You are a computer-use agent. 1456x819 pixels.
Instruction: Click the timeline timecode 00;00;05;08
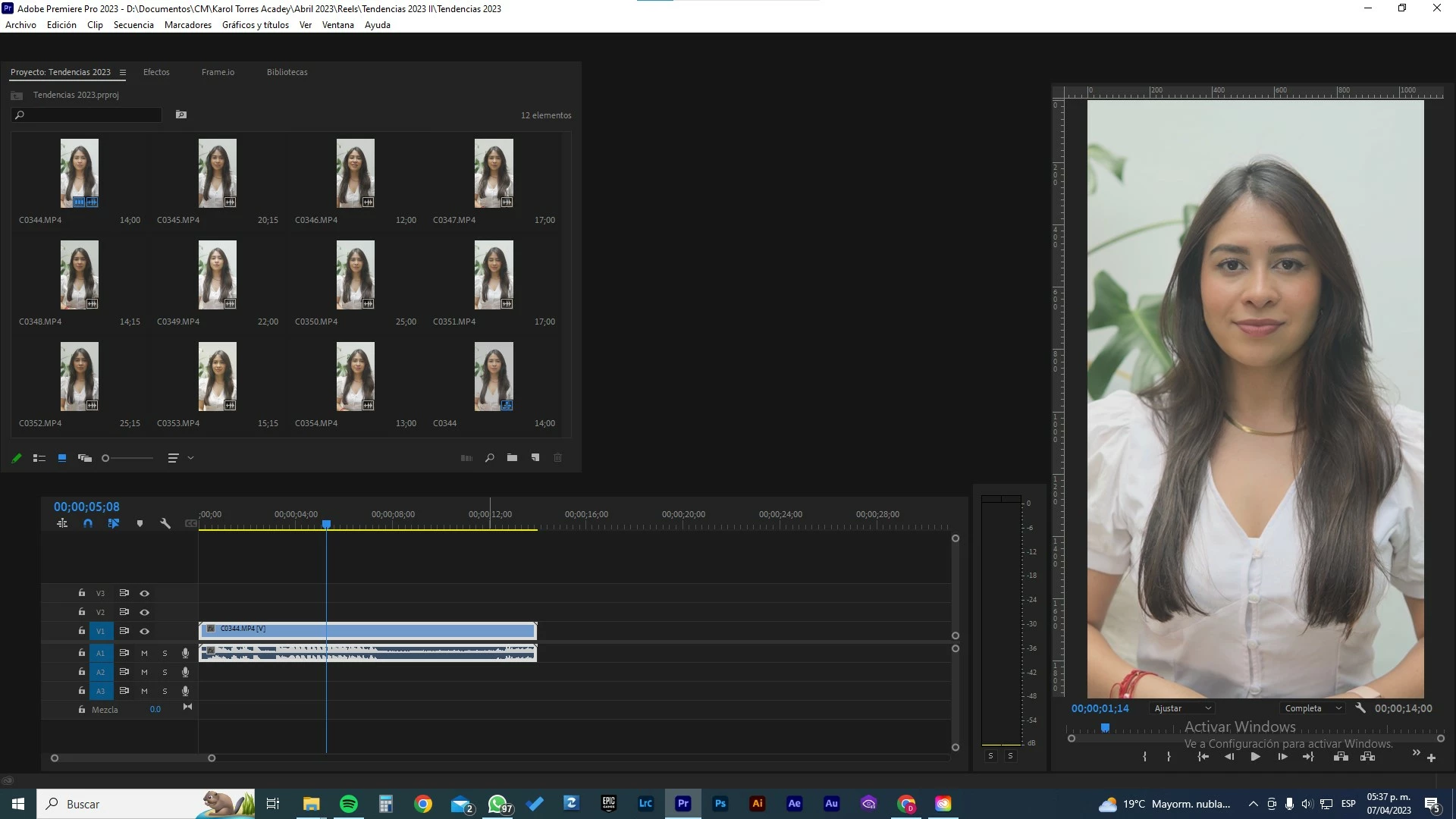click(86, 507)
